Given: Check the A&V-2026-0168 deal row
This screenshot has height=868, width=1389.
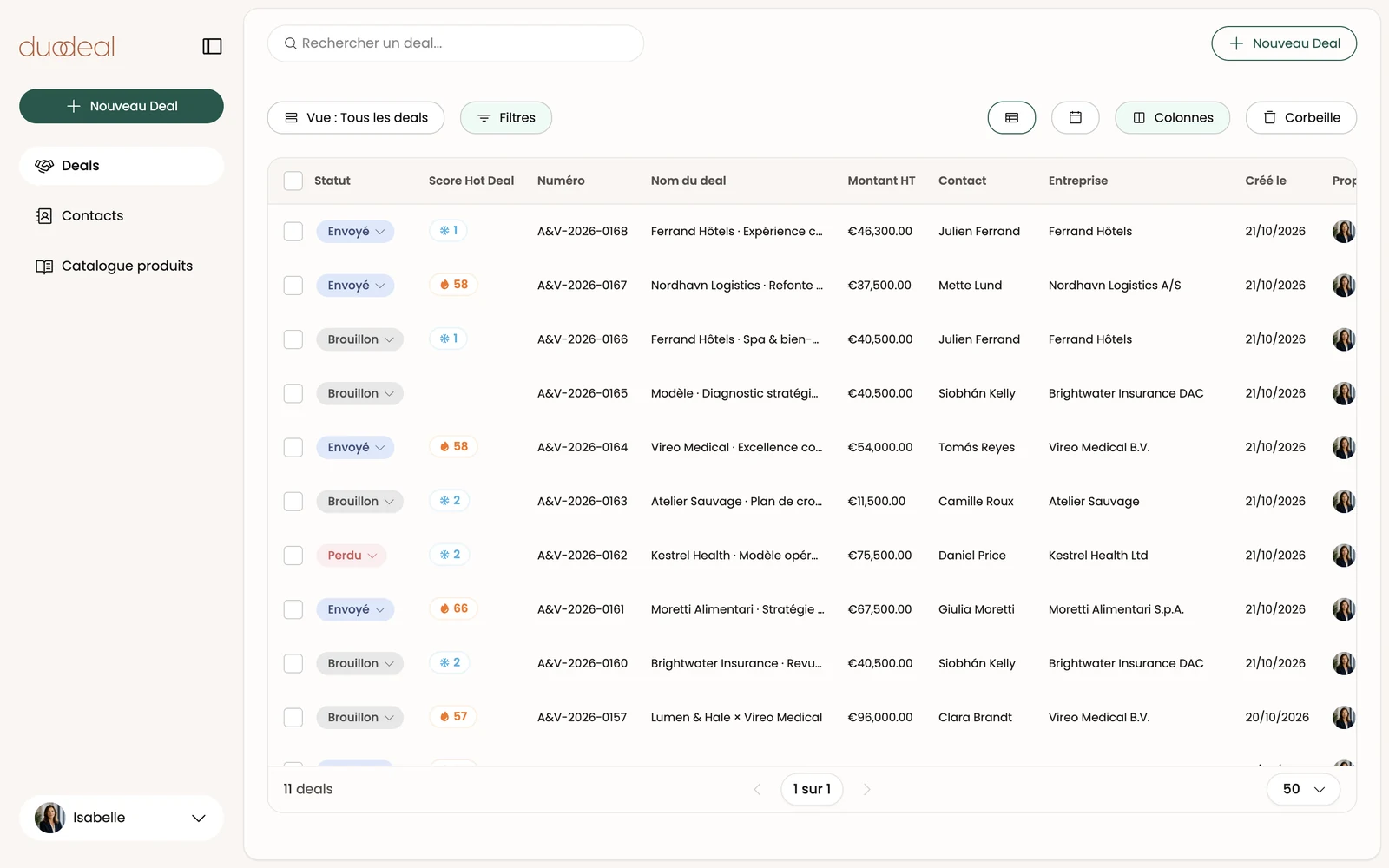Looking at the screenshot, I should (x=293, y=232).
